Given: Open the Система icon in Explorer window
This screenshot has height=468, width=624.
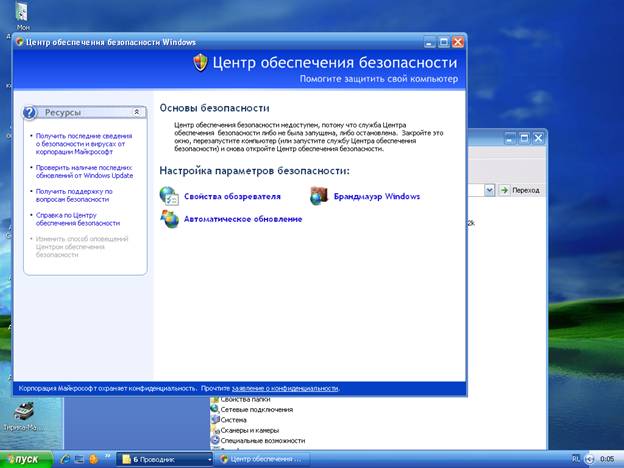Looking at the screenshot, I should coord(215,419).
